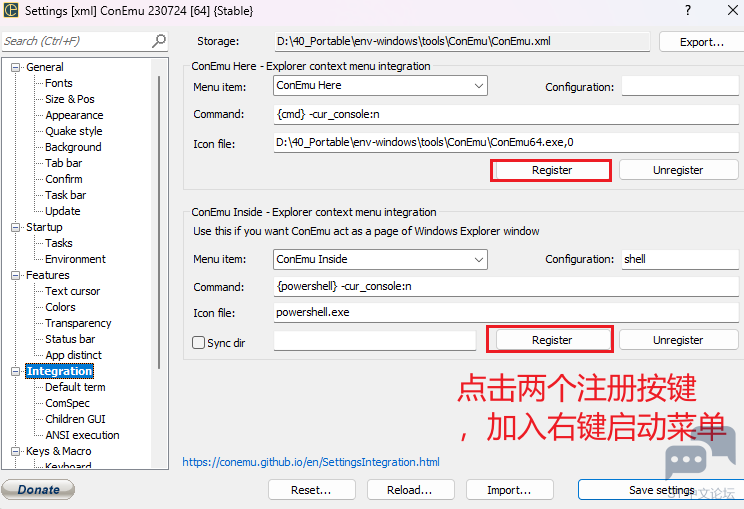
Task: Open the SettingsIntegration.html help link
Action: (x=310, y=462)
